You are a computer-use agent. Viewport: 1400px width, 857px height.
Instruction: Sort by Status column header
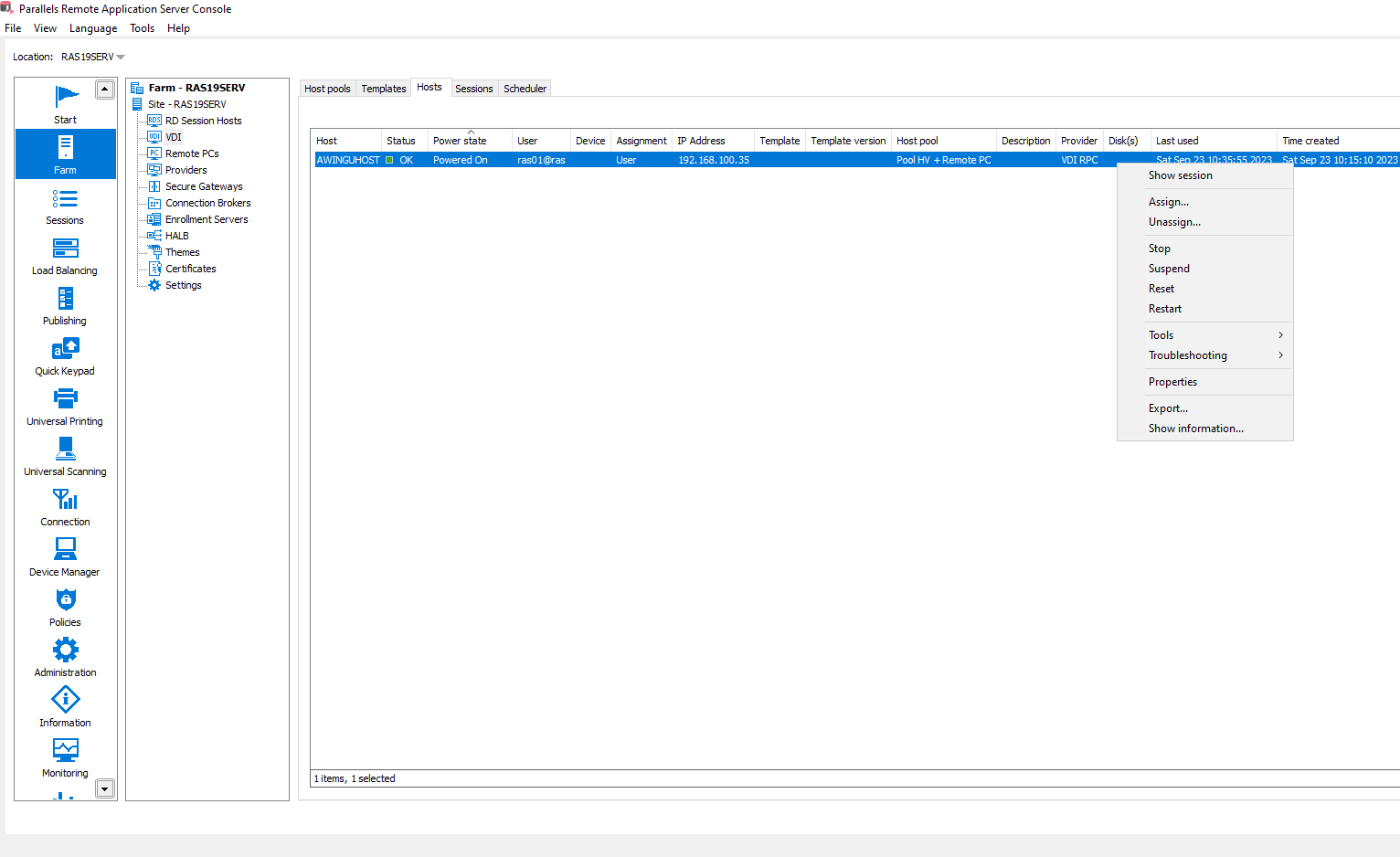coord(405,141)
